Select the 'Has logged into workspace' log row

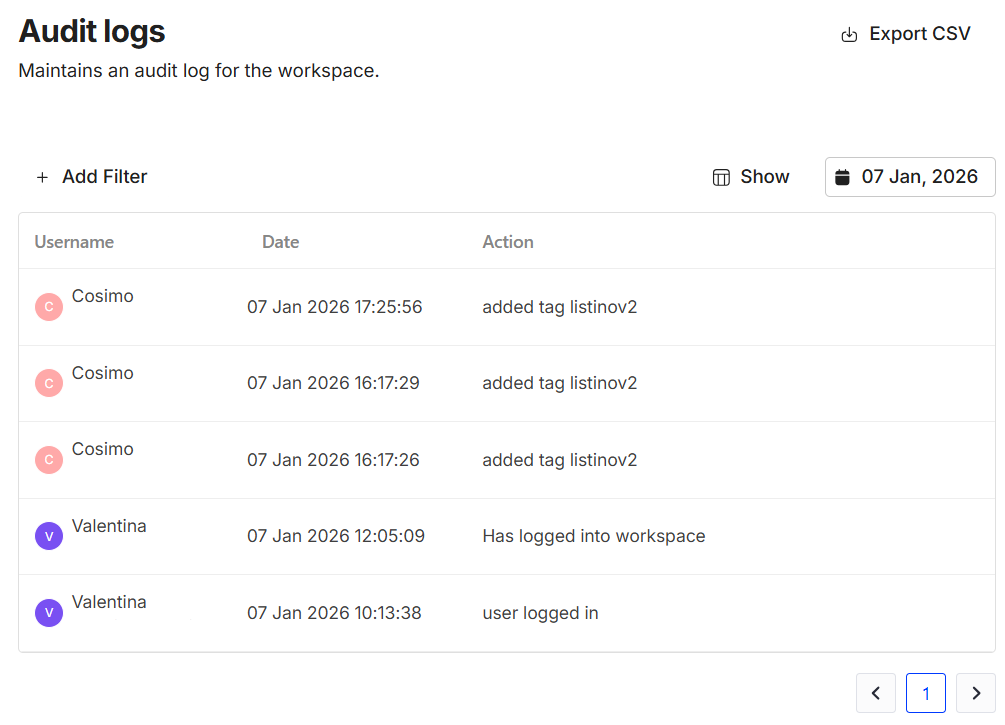click(593, 536)
